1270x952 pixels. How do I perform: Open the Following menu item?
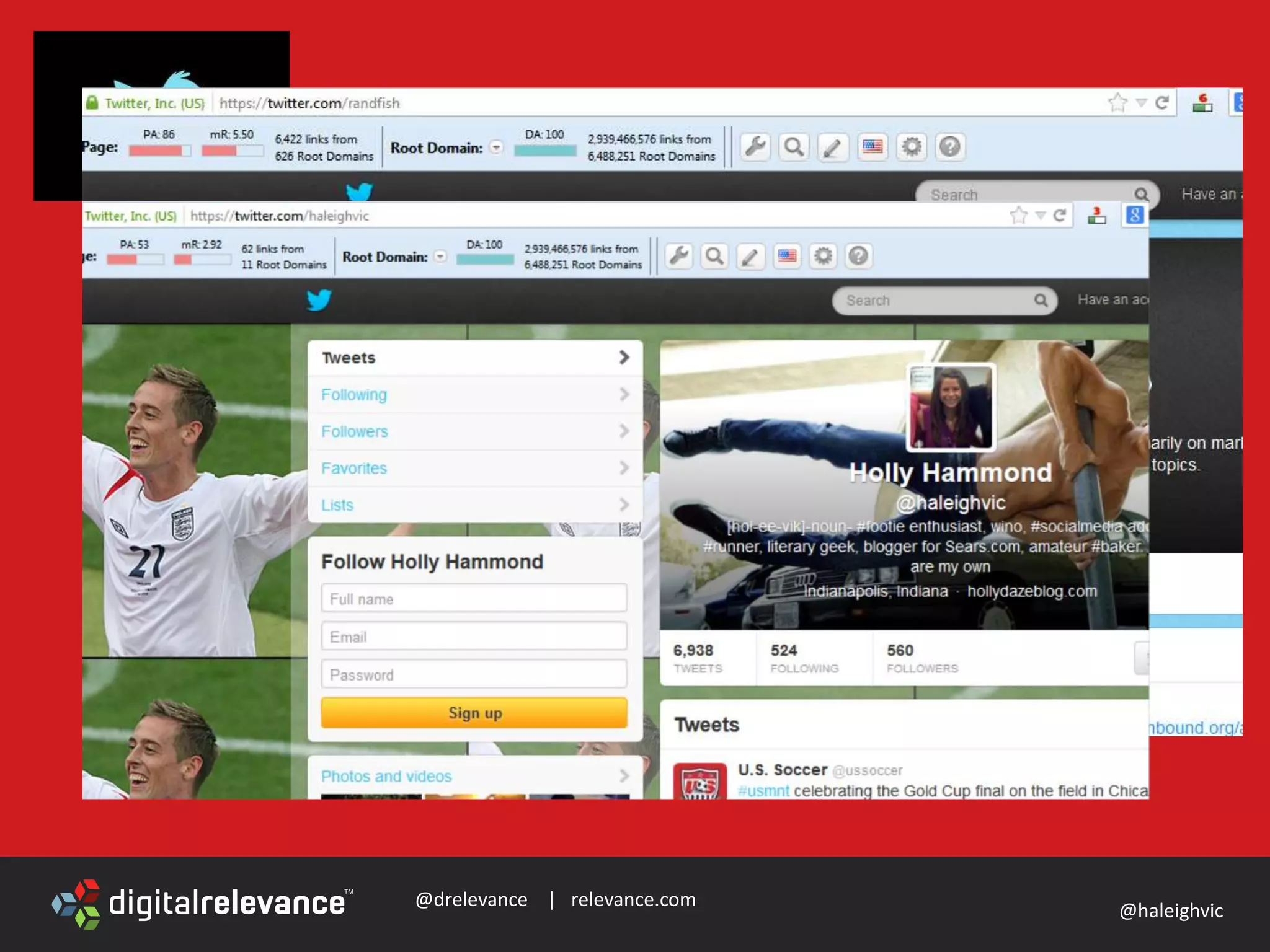pos(475,394)
